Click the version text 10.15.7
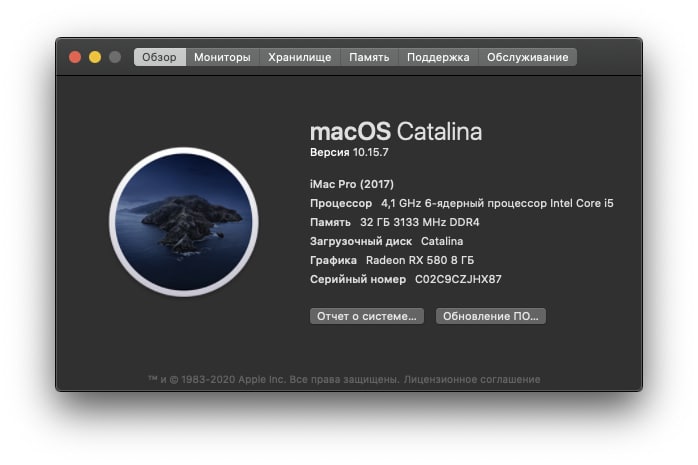This screenshot has height=465, width=698. (371, 152)
